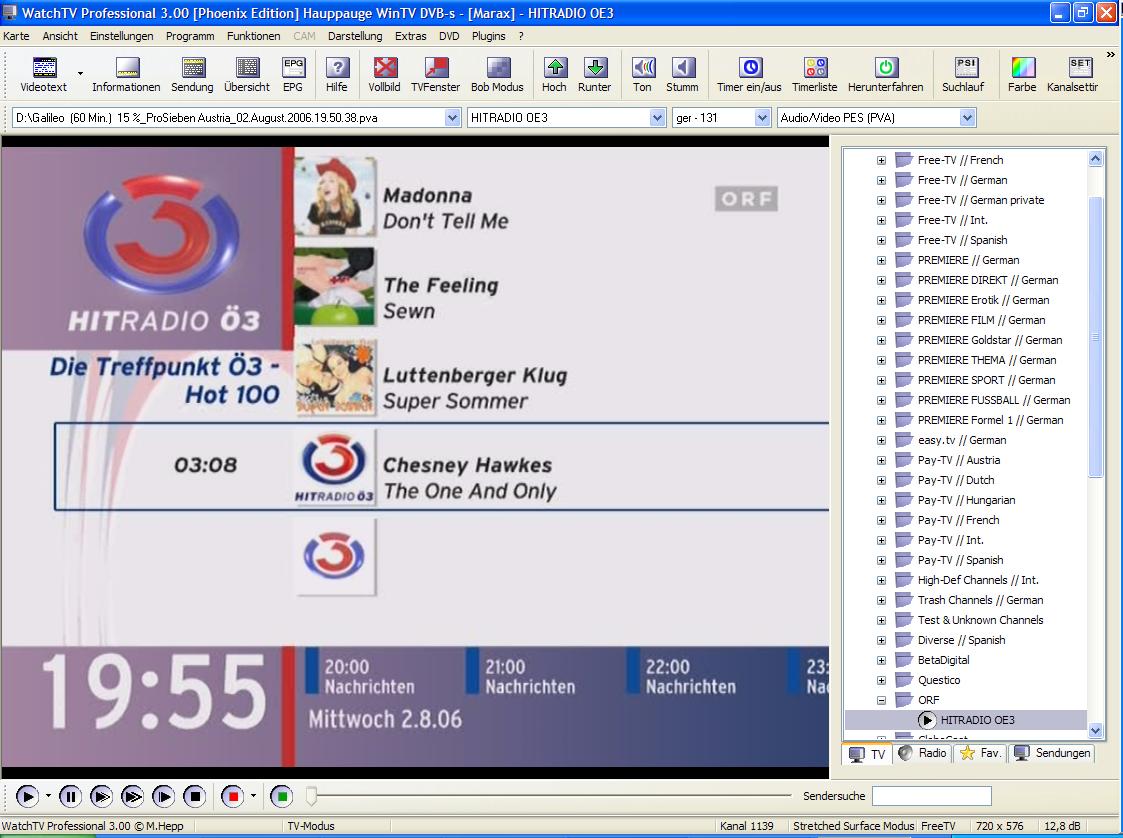Screen dimensions: 1123x838
Task: Expand the Free-TV // French folder
Action: (882, 160)
